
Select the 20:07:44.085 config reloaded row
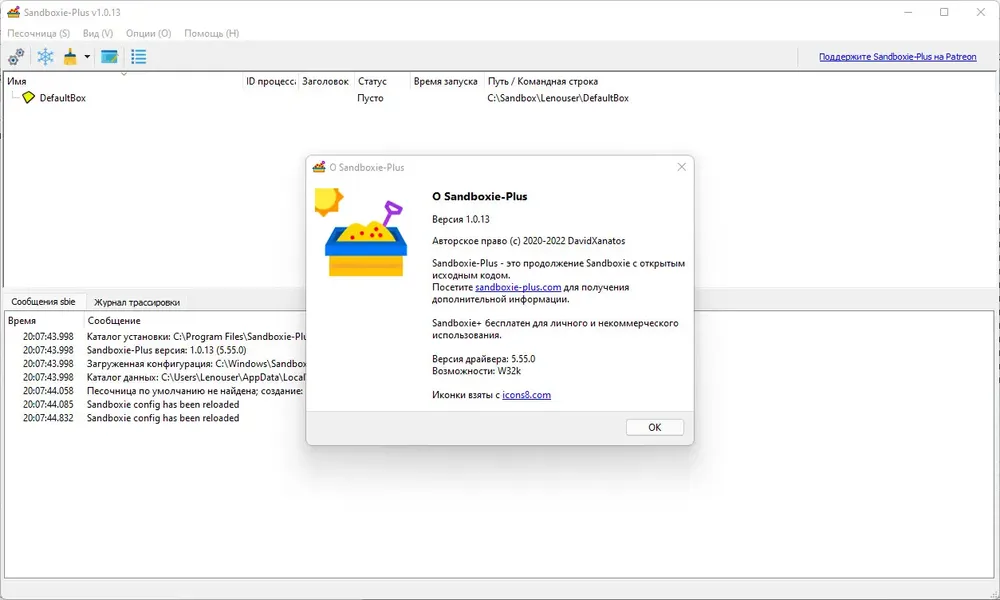click(x=156, y=404)
